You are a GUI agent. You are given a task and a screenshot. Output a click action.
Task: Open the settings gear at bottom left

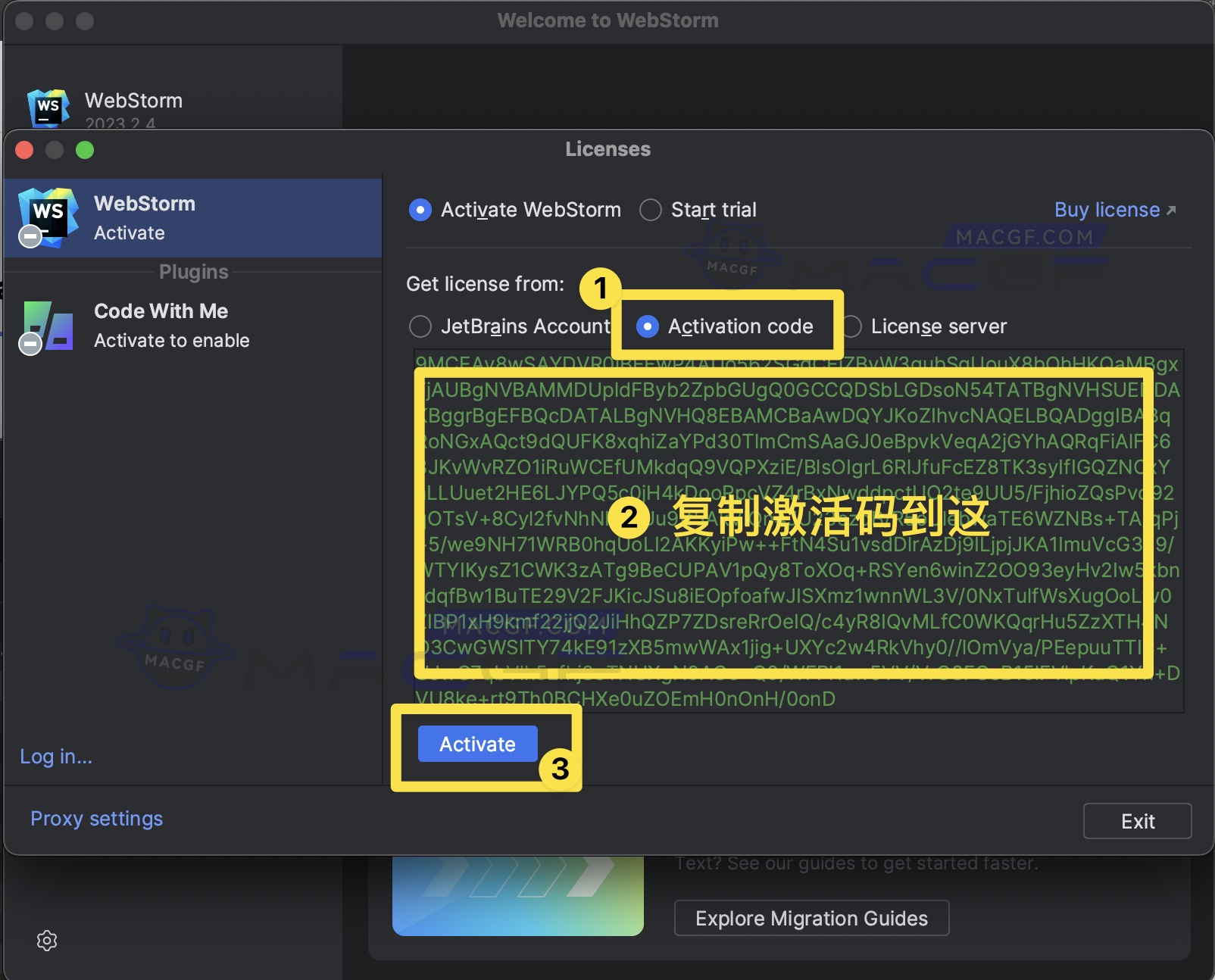[47, 941]
